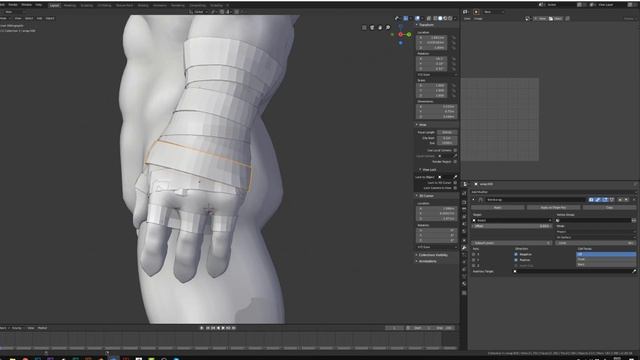Toggle the Positive direction checkbox
The height and width of the screenshot is (360, 640).
516,260
